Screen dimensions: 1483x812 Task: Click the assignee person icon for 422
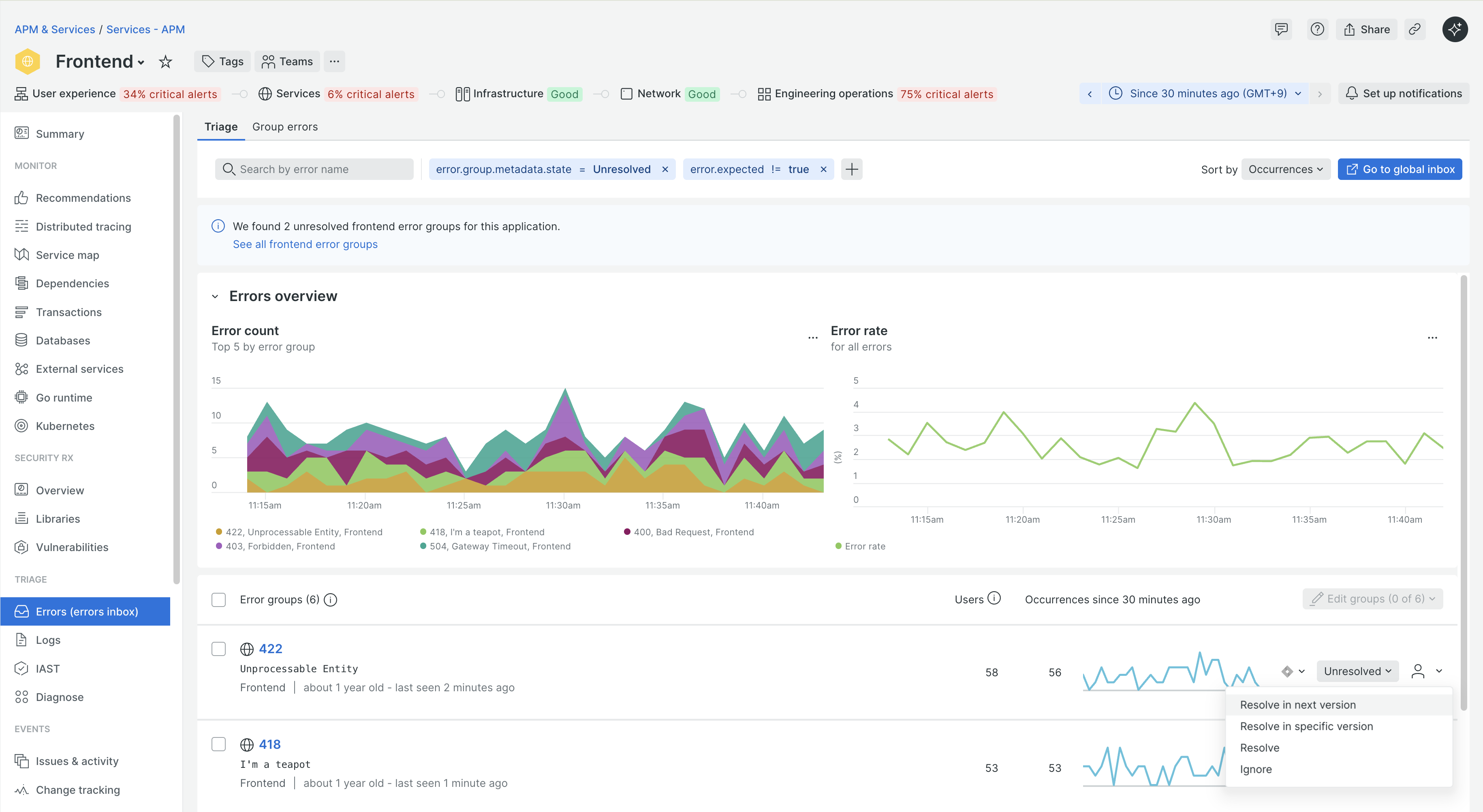tap(1417, 671)
